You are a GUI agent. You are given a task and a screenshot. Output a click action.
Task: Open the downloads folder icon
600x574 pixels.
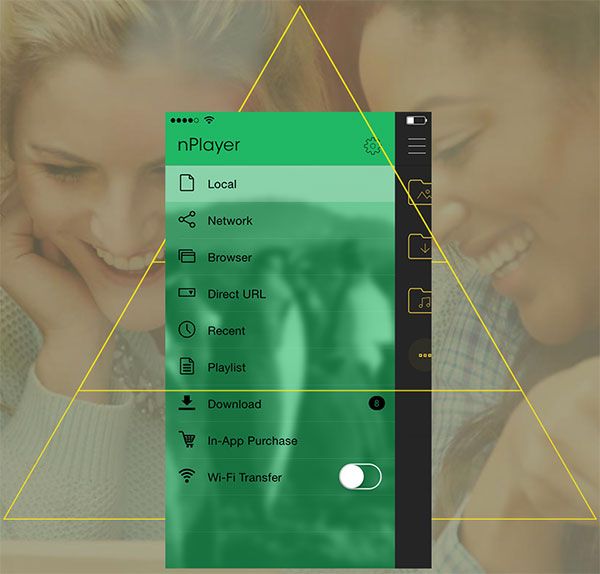(x=420, y=246)
